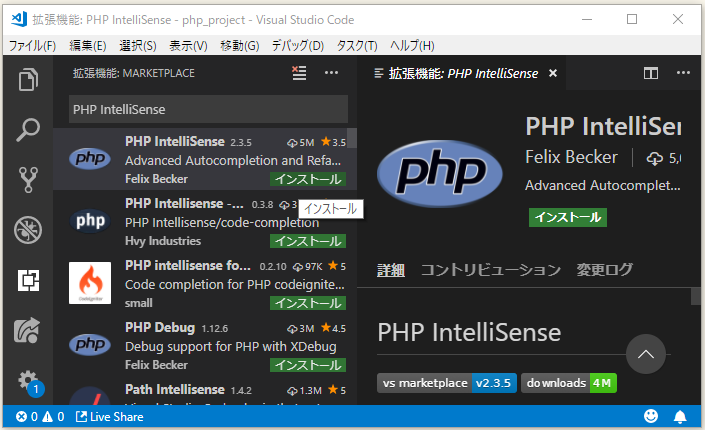This screenshot has height=430, width=705.
Task: Click the 拡張機能: MARKETPLACE panel title
Action: coord(134,73)
